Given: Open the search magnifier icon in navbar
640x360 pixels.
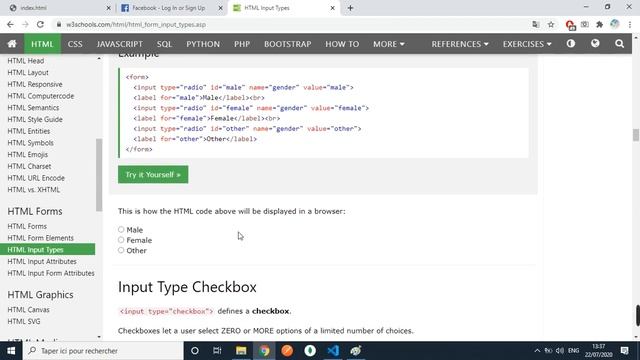Looking at the screenshot, I should coord(619,44).
